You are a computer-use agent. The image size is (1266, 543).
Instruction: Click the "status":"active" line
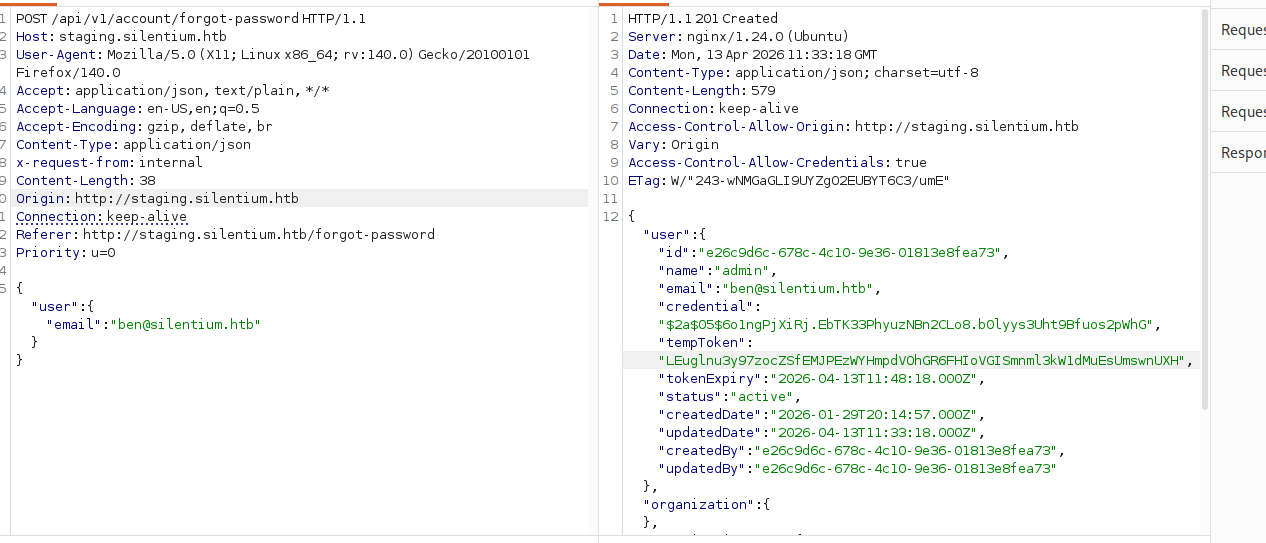click(x=729, y=397)
